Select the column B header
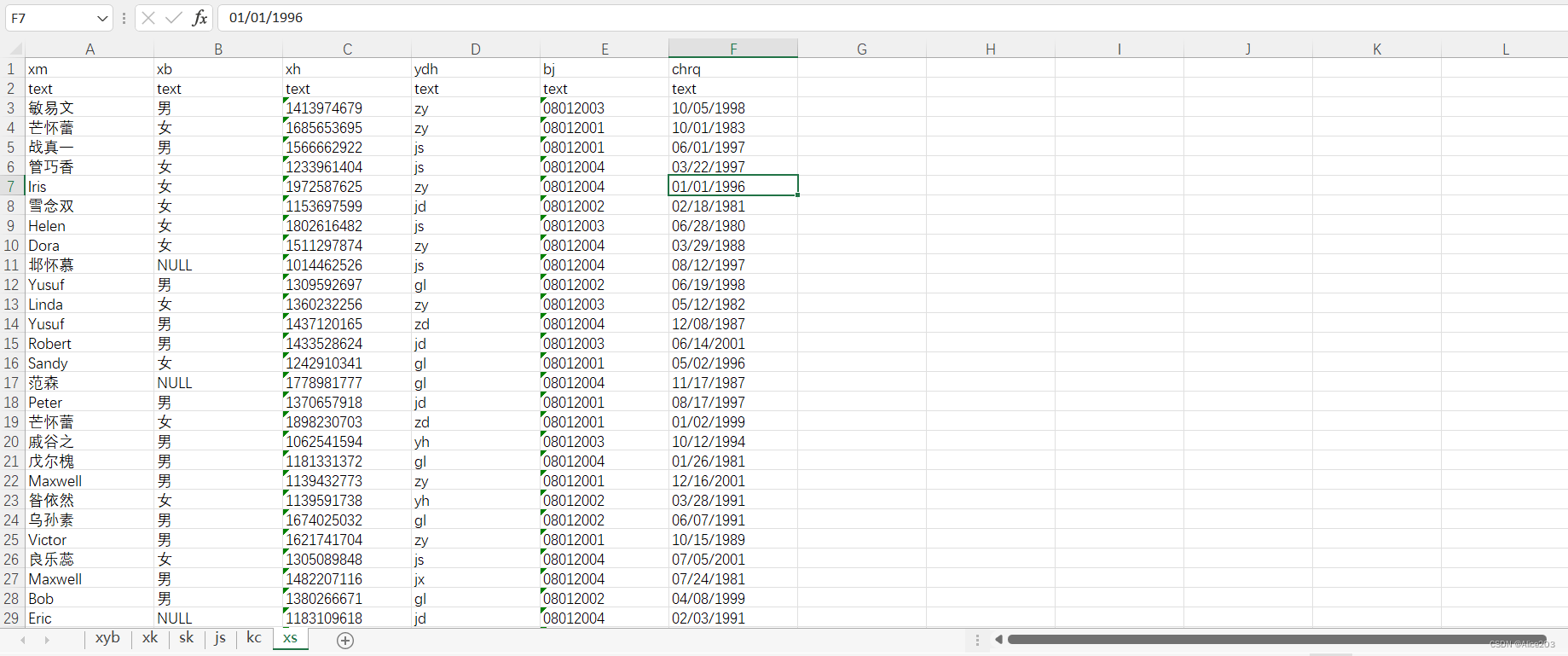 (x=218, y=49)
